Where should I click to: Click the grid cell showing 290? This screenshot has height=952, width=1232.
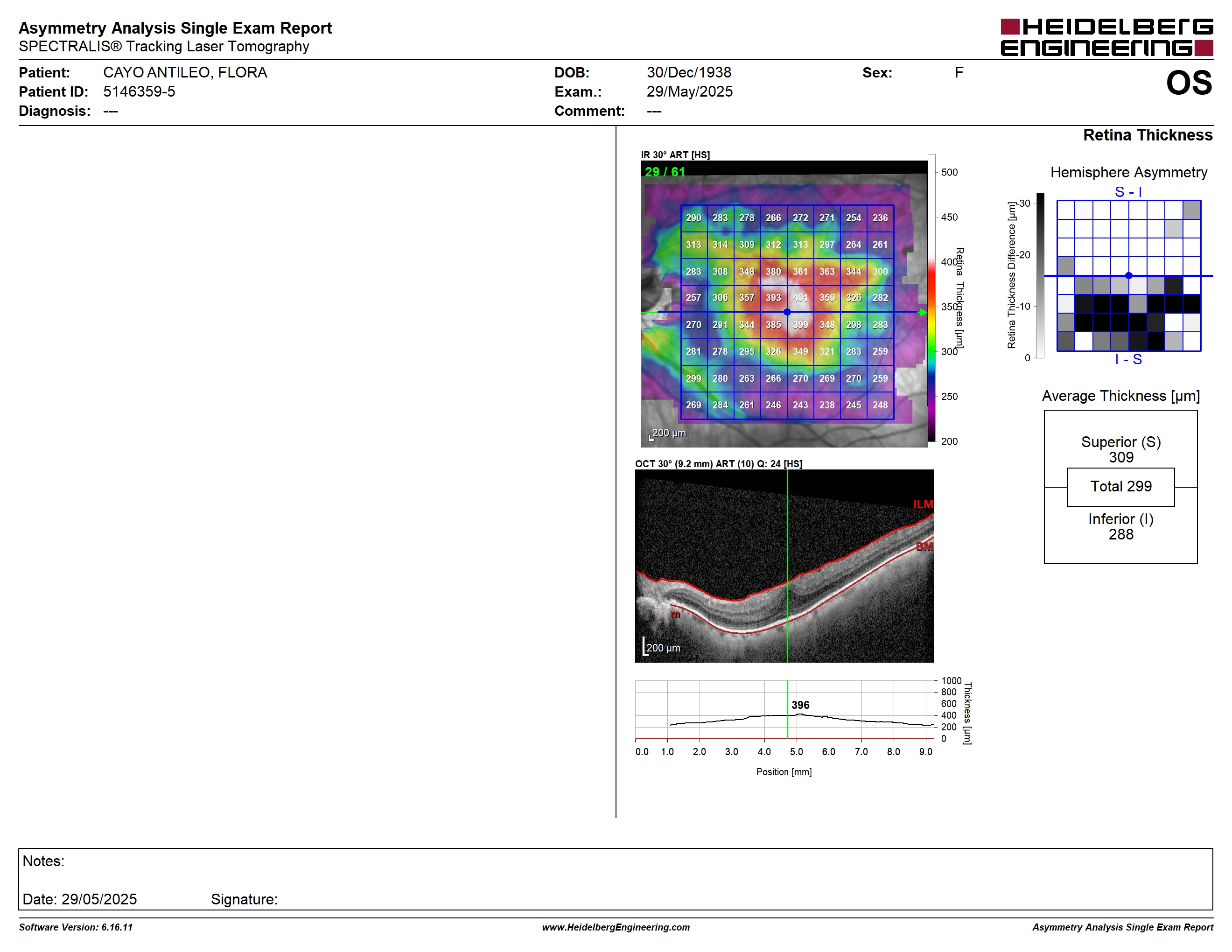point(693,217)
